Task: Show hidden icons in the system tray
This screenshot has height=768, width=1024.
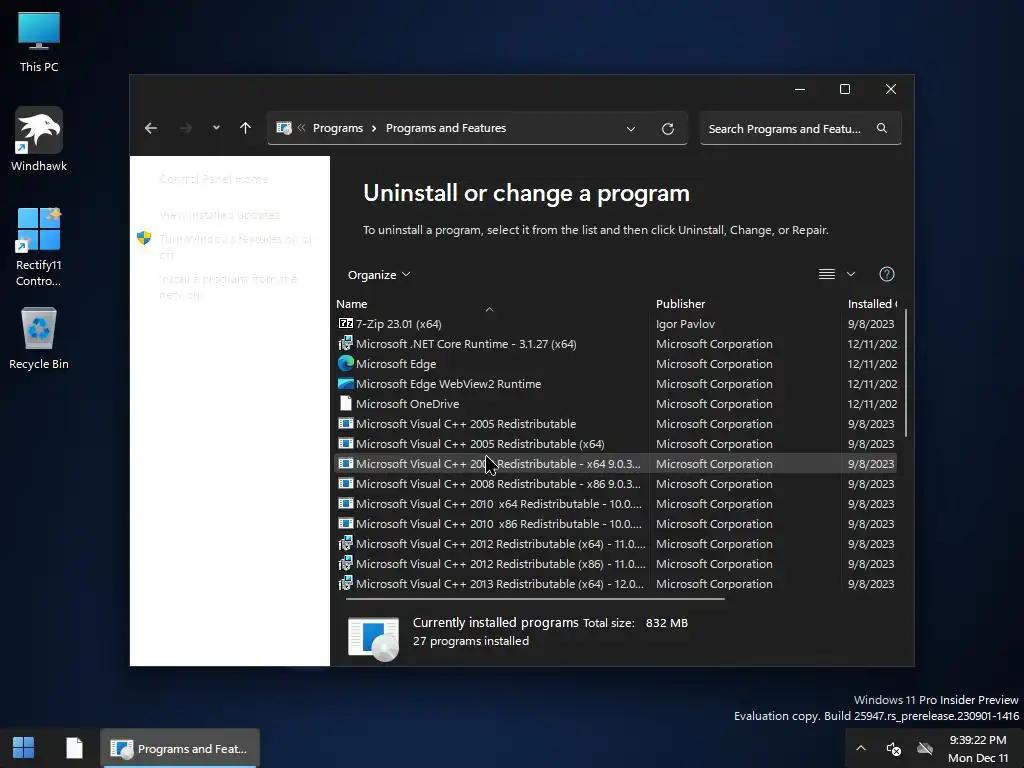Action: click(x=861, y=748)
